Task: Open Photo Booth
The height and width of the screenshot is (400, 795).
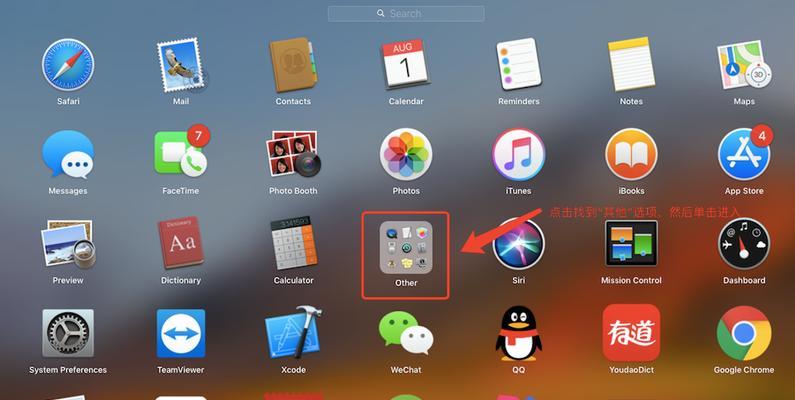Action: 293,154
